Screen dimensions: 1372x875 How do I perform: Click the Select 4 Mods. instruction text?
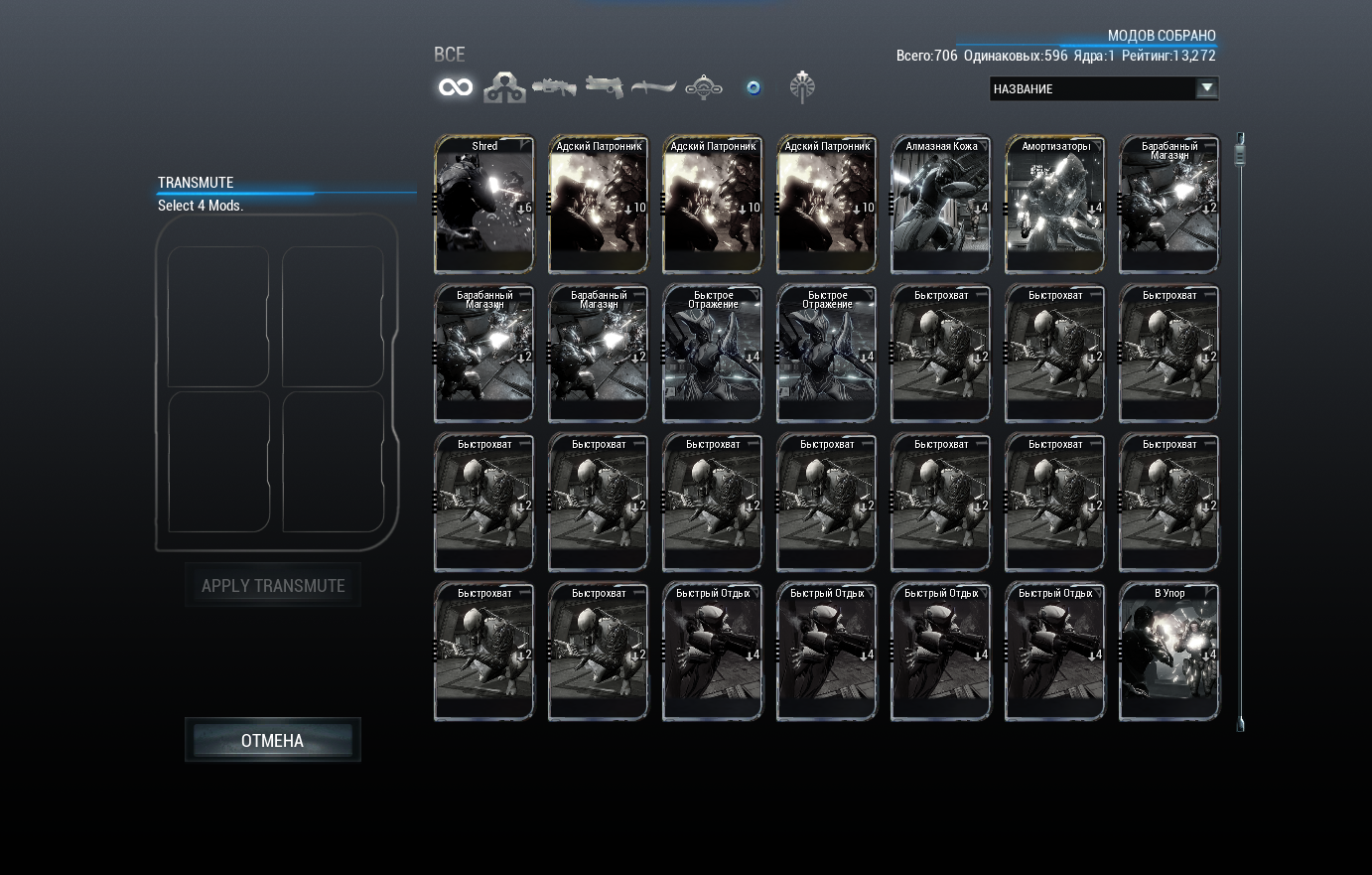(201, 206)
